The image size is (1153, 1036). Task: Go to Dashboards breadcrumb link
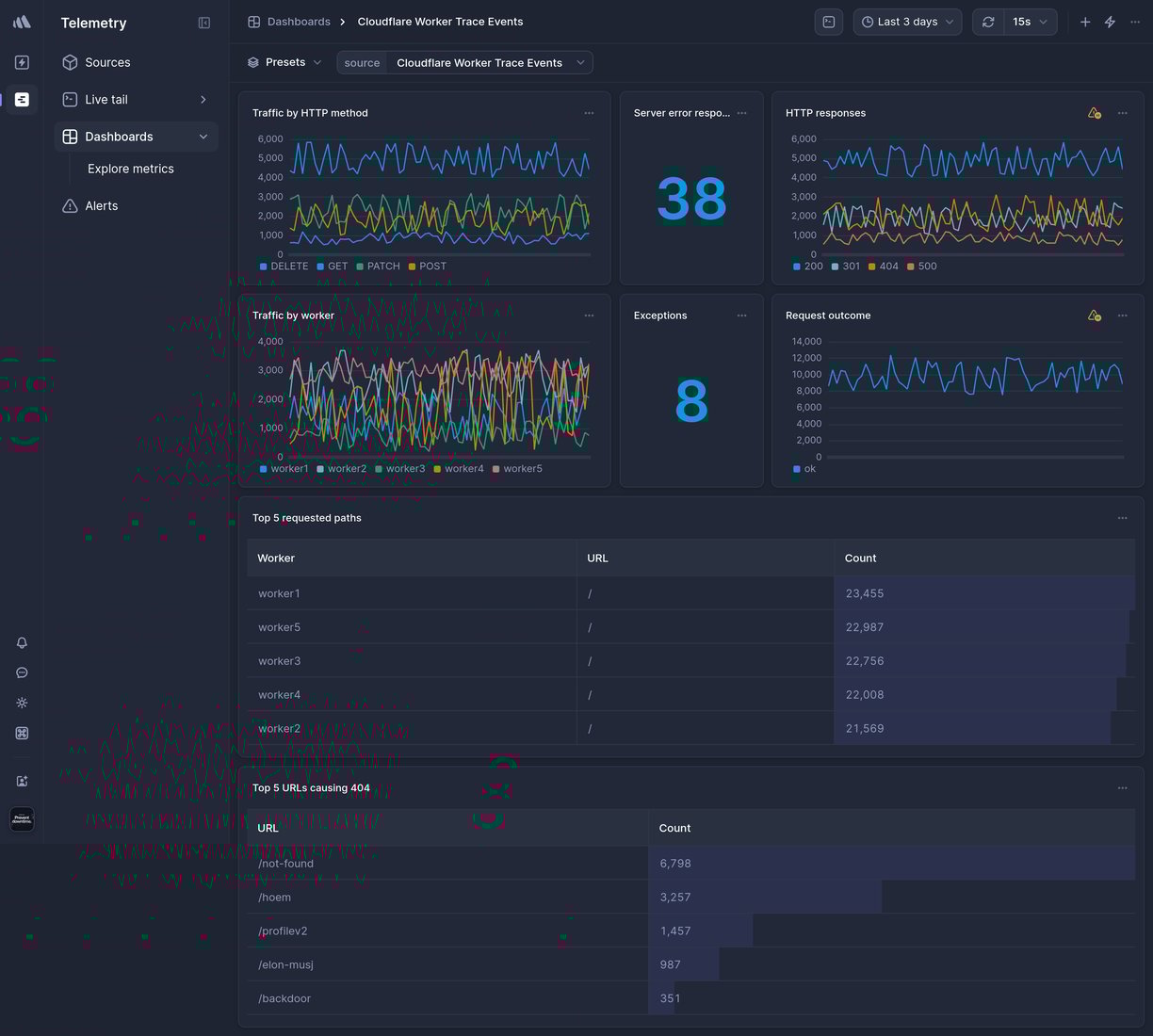299,22
